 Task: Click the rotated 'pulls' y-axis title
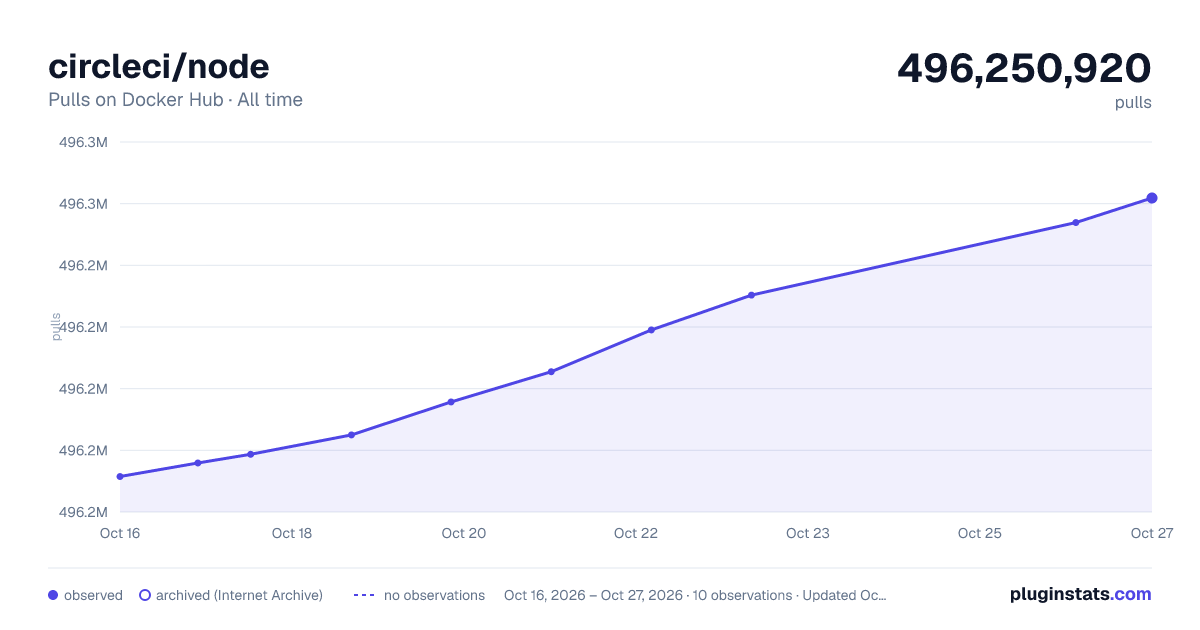[x=57, y=326]
